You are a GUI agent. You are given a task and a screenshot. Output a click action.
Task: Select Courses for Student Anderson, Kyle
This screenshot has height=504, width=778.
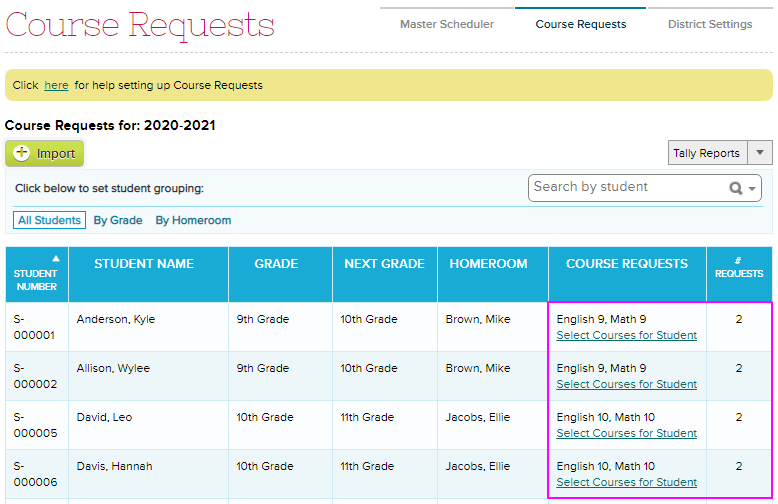coord(626,335)
